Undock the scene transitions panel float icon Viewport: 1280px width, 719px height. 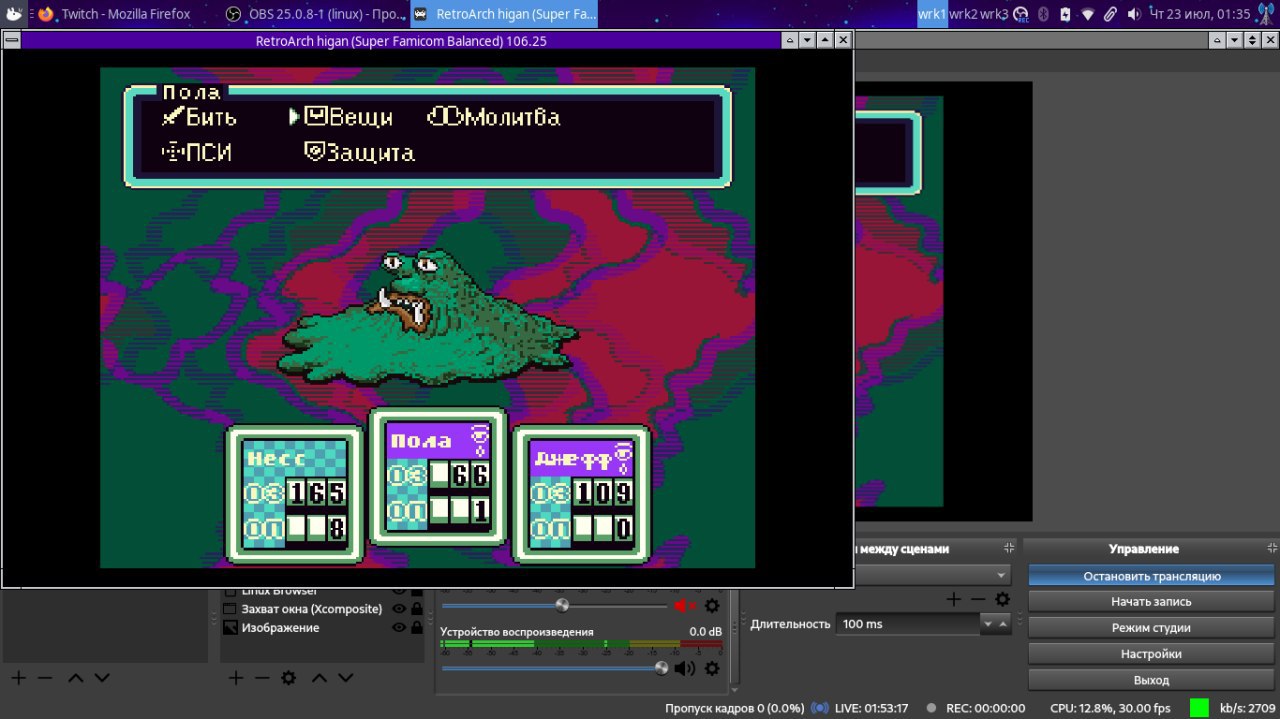1009,548
